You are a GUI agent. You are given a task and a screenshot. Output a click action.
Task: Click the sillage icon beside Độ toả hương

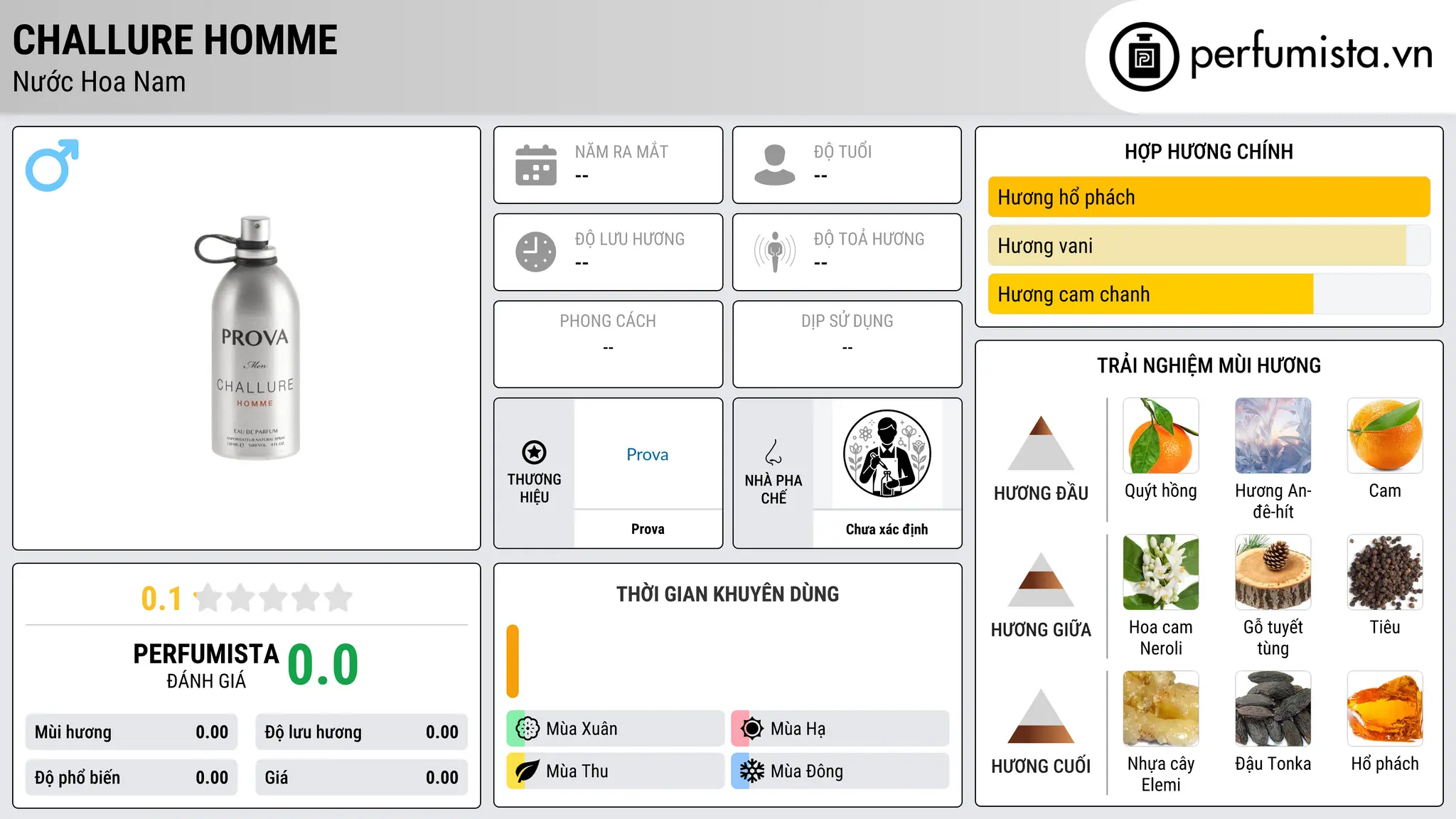point(775,252)
